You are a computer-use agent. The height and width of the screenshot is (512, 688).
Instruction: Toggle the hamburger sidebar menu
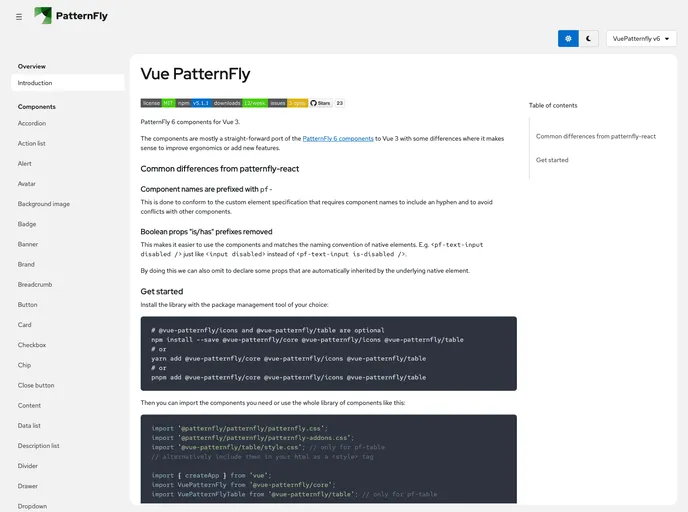point(19,17)
